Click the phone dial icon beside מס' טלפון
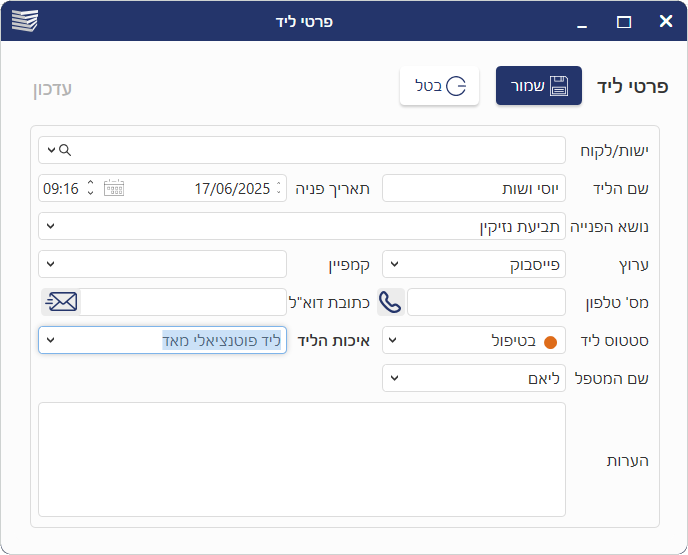Image resolution: width=688 pixels, height=555 pixels. pyautogui.click(x=390, y=302)
